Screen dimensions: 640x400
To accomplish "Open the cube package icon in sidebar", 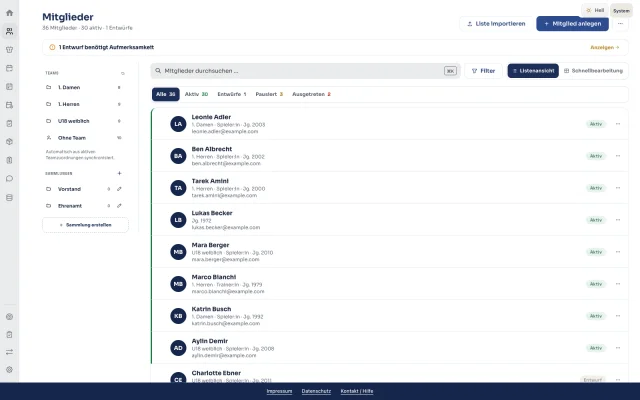I will [x=9, y=142].
